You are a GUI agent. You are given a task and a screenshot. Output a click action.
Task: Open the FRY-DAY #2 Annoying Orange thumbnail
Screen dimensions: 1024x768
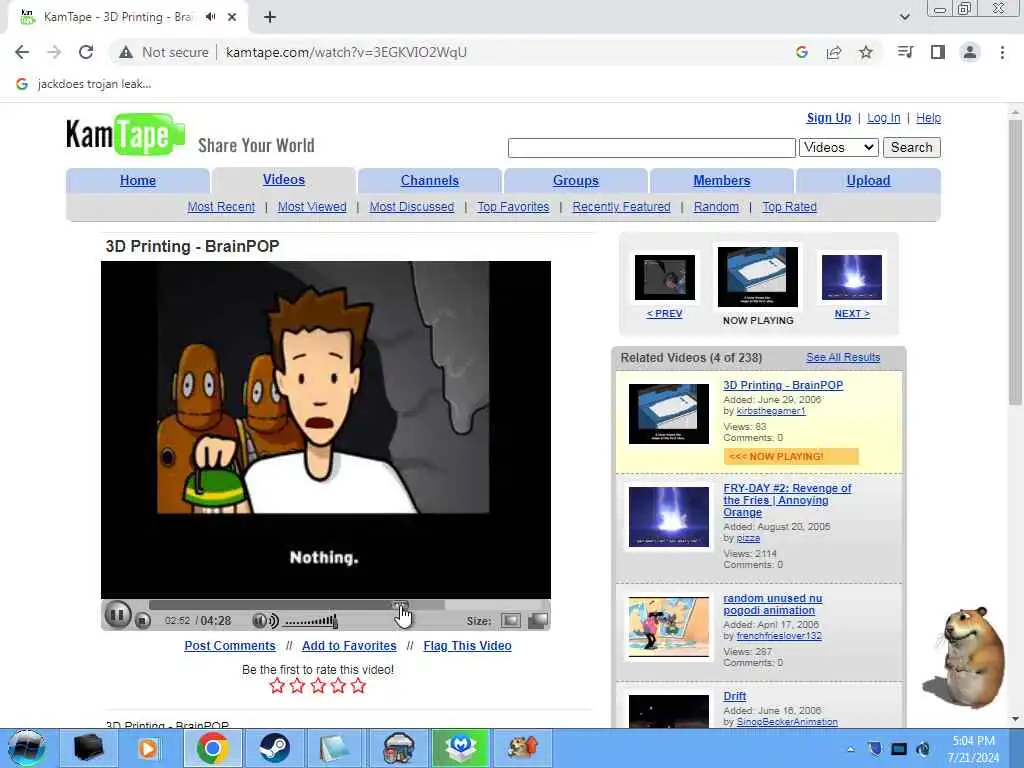669,517
